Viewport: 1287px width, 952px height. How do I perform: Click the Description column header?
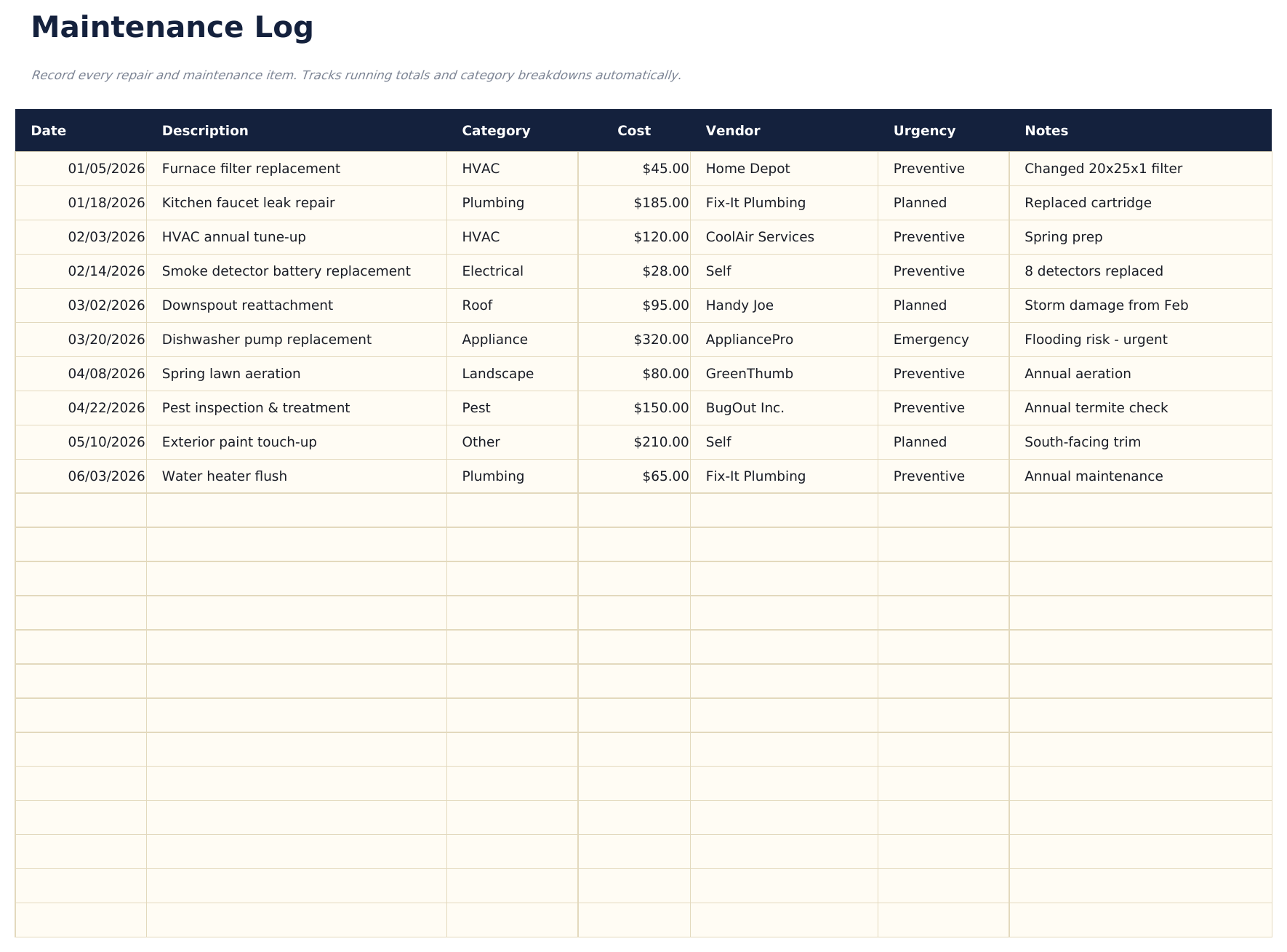[x=205, y=130]
